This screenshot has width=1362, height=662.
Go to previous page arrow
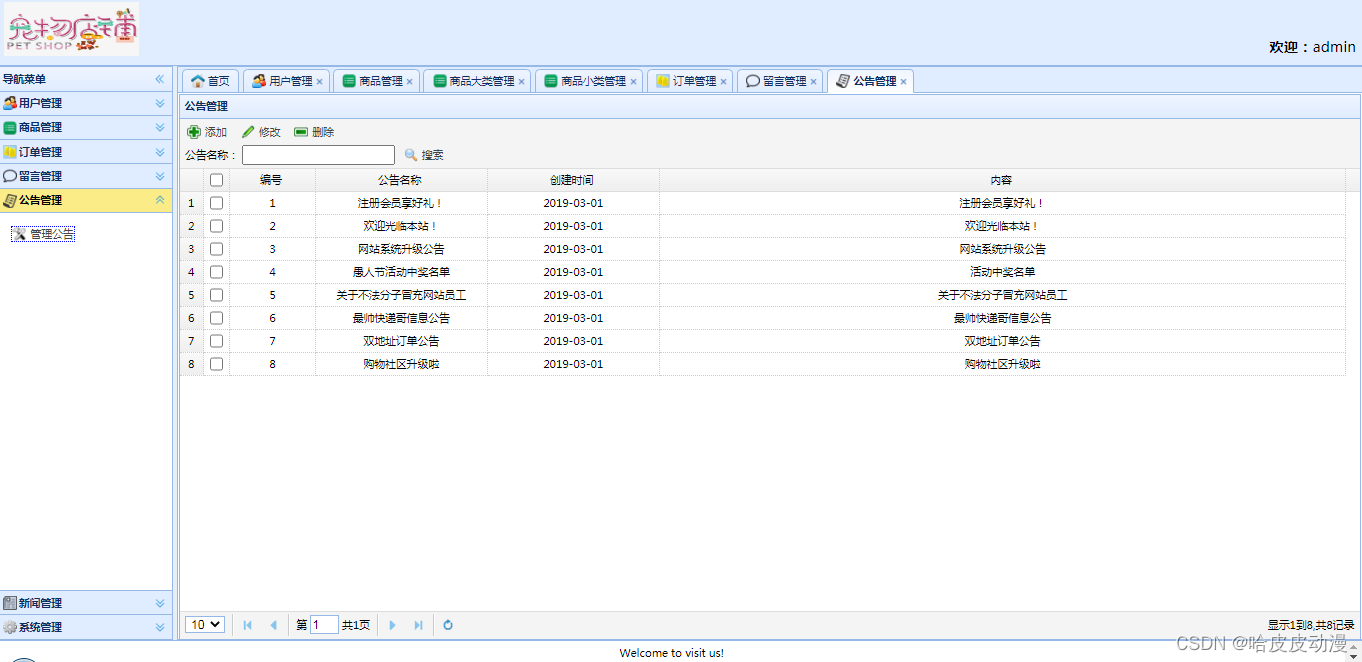point(274,625)
